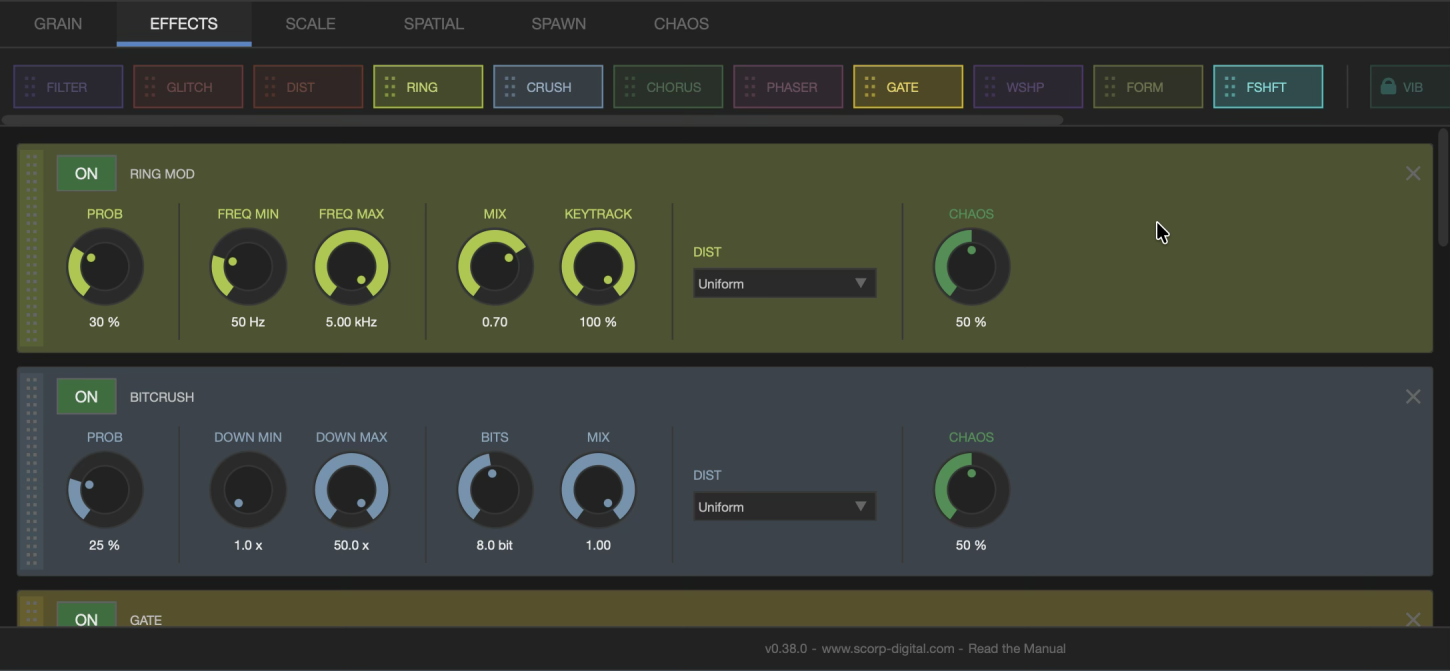
Task: Click the FREQ MIN knob
Action: click(x=248, y=267)
